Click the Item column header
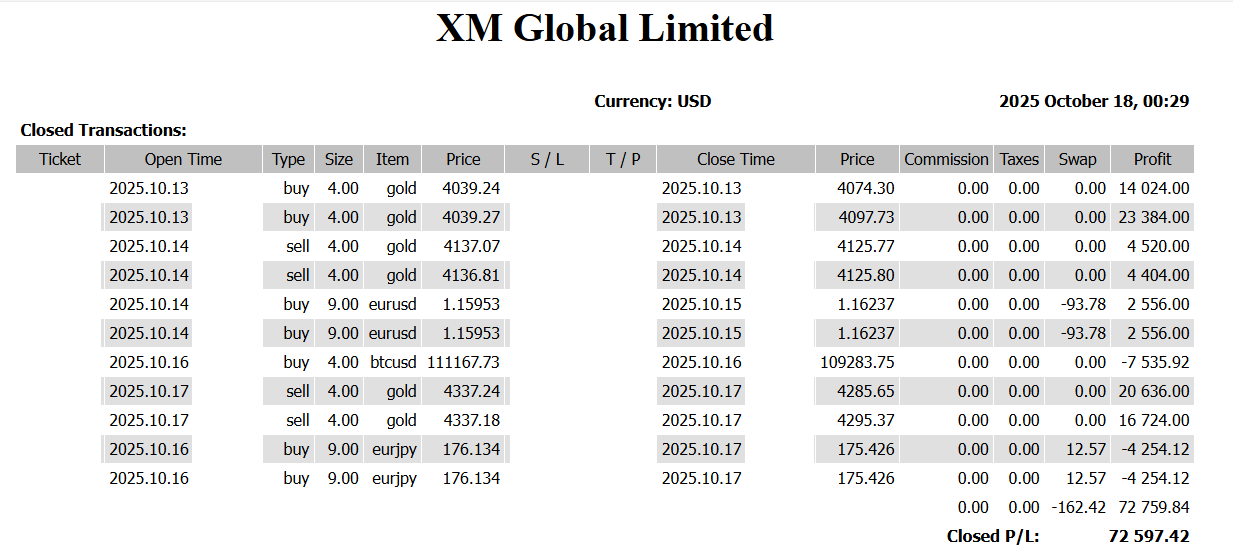This screenshot has width=1233, height=554. [392, 159]
